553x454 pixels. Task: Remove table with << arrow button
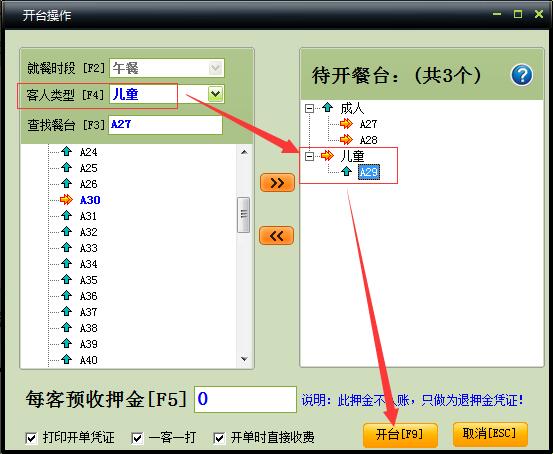[276, 236]
